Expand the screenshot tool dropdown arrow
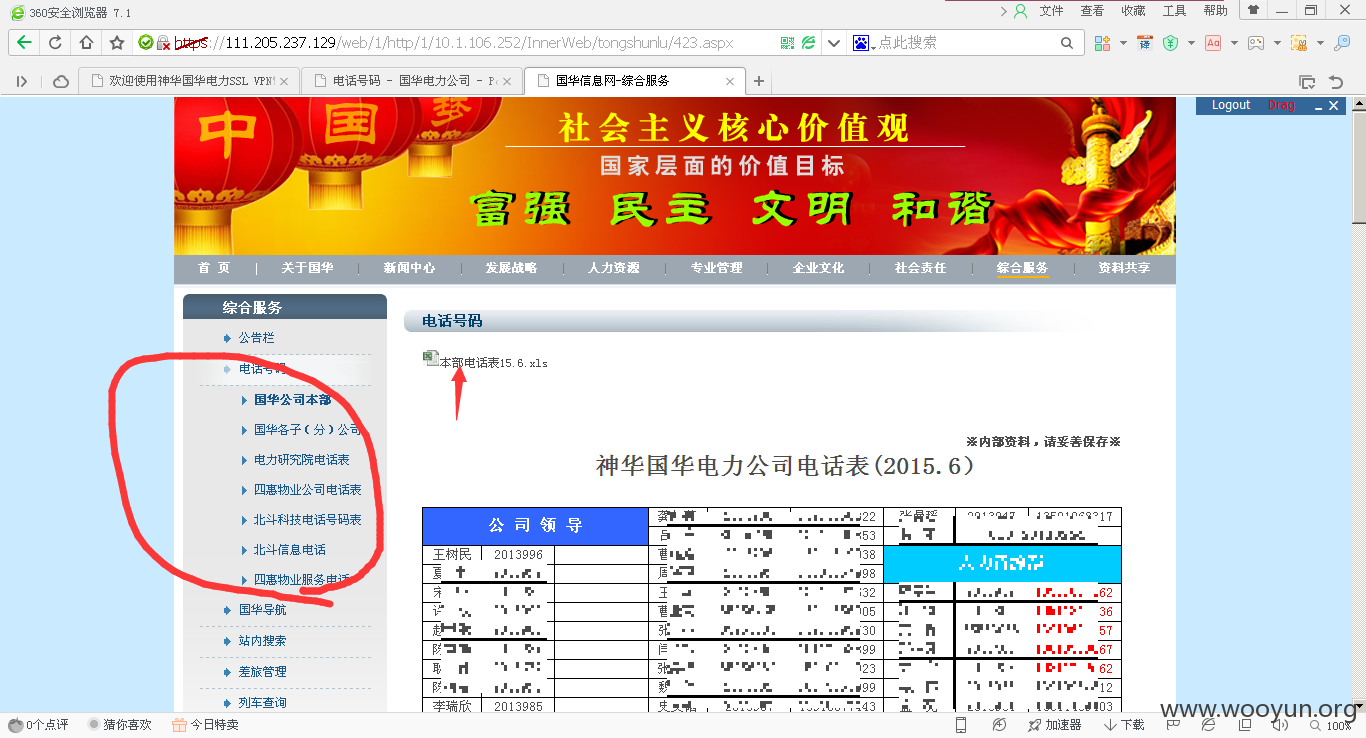Viewport: 1366px width, 738px height. click(x=1320, y=43)
